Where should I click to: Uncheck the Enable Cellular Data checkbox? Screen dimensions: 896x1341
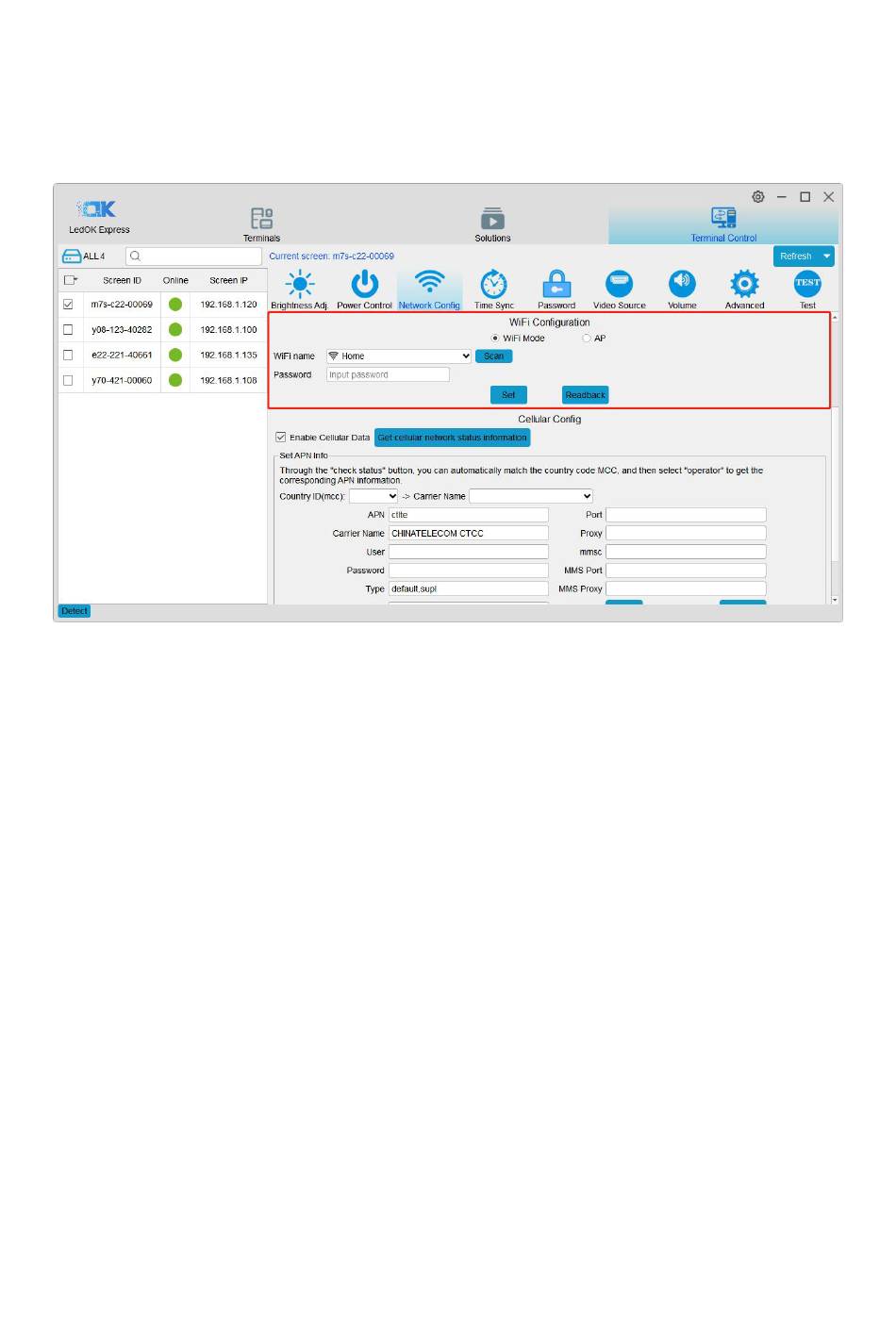(281, 438)
